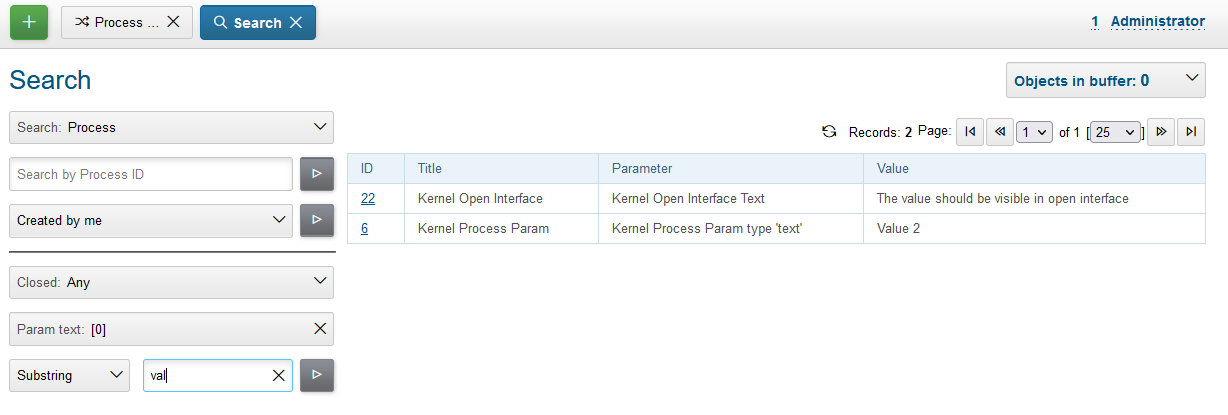Expand the Objects in buffer dropdown
1228x415 pixels.
coord(1105,80)
